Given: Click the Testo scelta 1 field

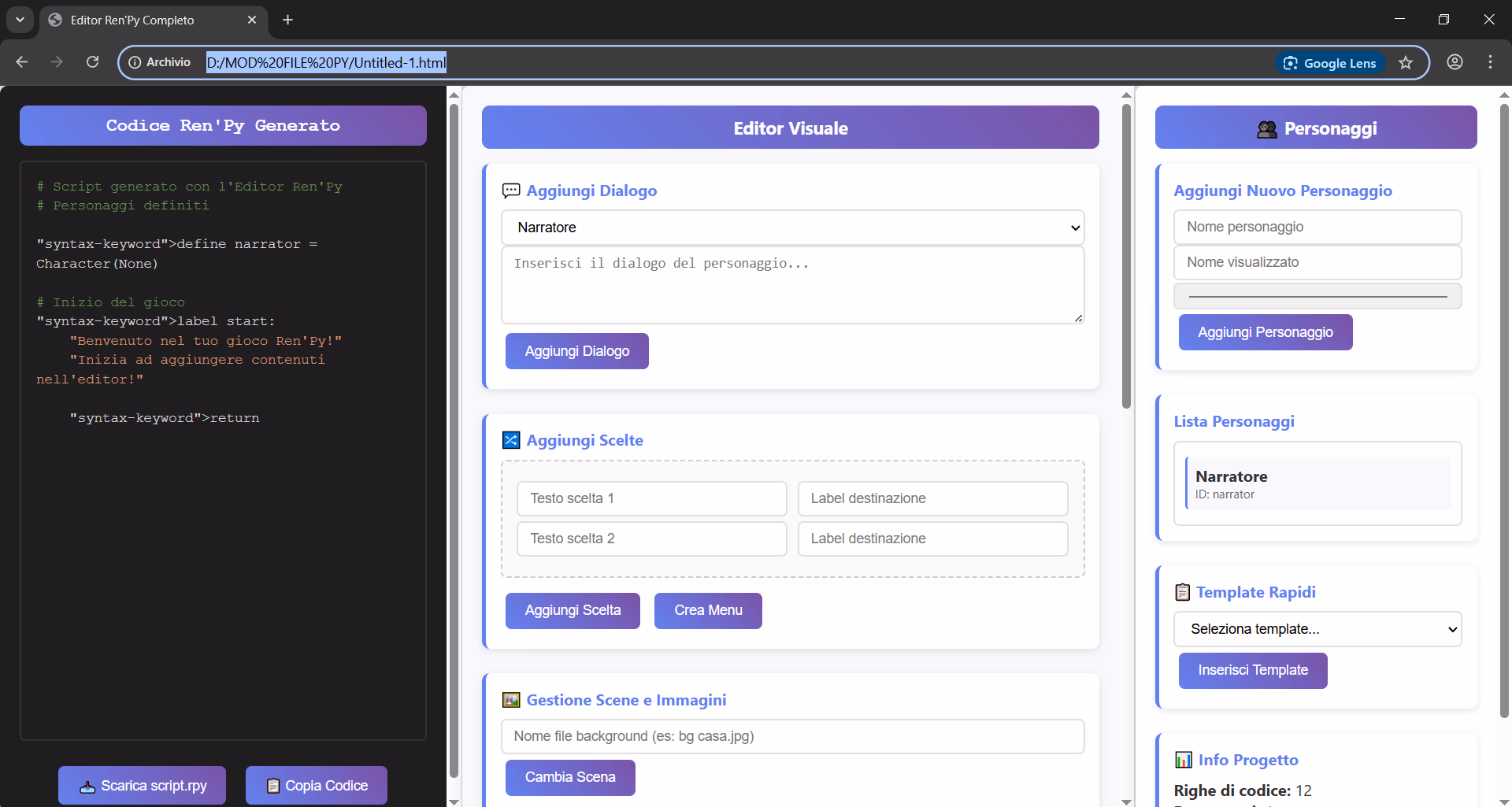Looking at the screenshot, I should pyautogui.click(x=652, y=498).
